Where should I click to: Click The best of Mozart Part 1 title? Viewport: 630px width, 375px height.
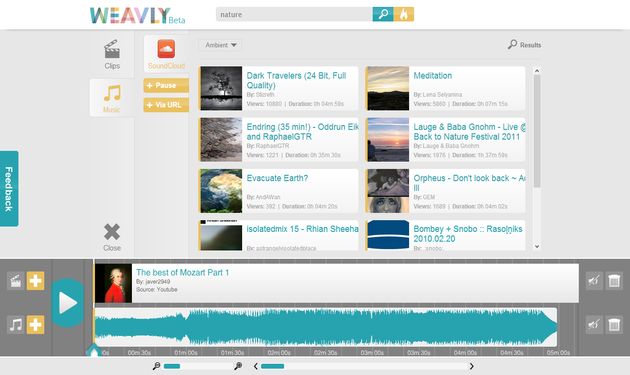(x=182, y=273)
